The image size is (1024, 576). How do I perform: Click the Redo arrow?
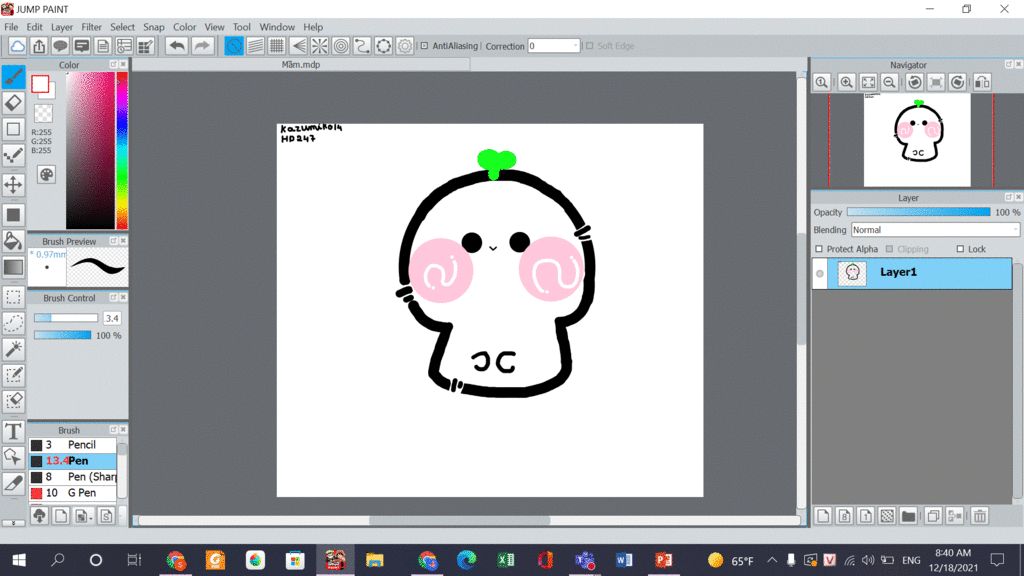pos(202,46)
